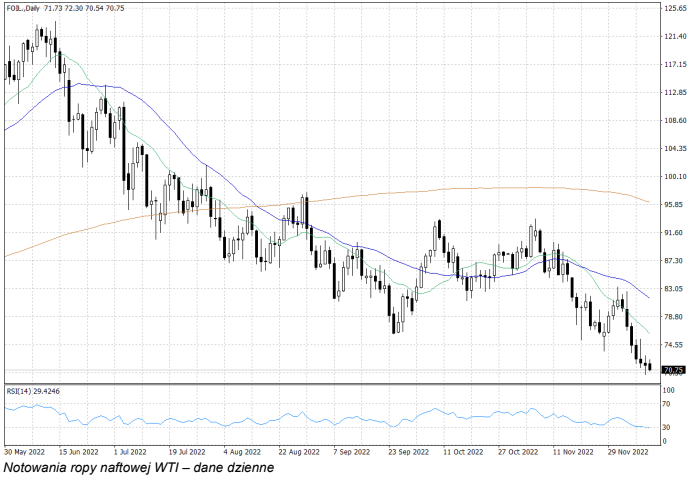Click the FOIL Daily symbol label
Image resolution: width=691 pixels, height=479 pixels.
[22, 8]
